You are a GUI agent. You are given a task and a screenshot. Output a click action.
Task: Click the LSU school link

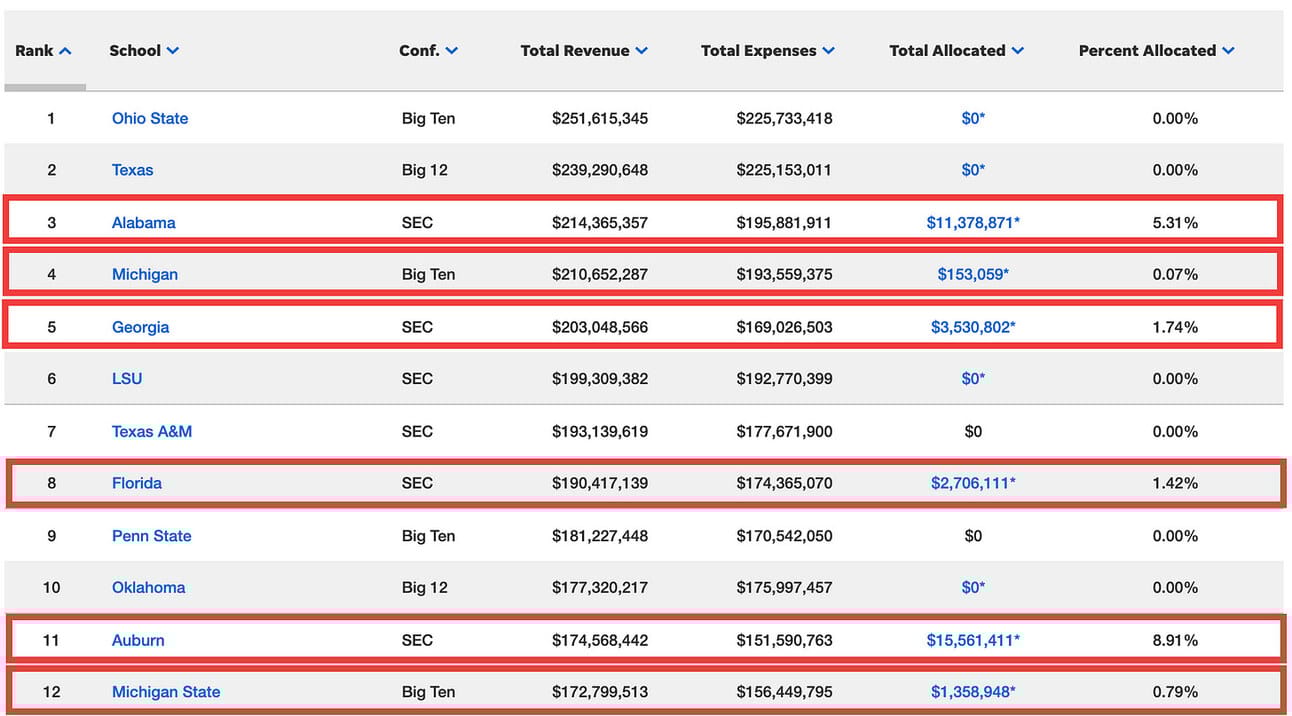[127, 378]
